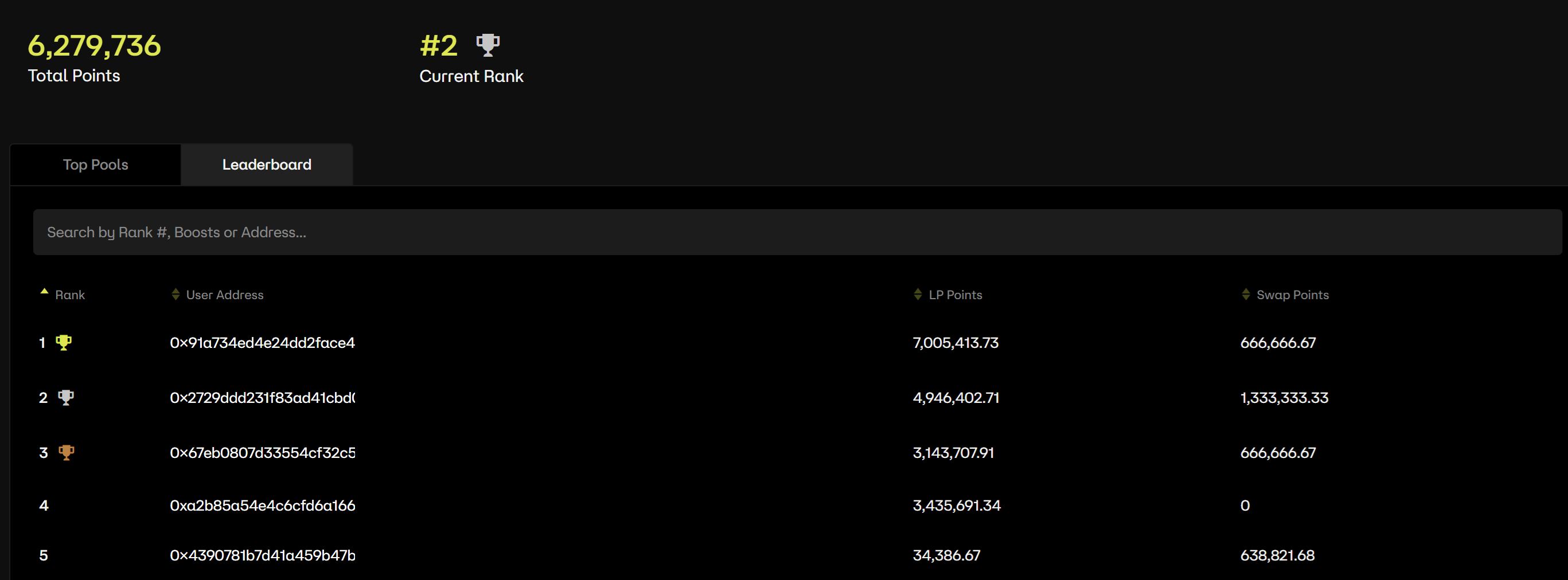Click the User Address sort arrows
Viewport: 1568px width, 580px height.
pyautogui.click(x=175, y=294)
